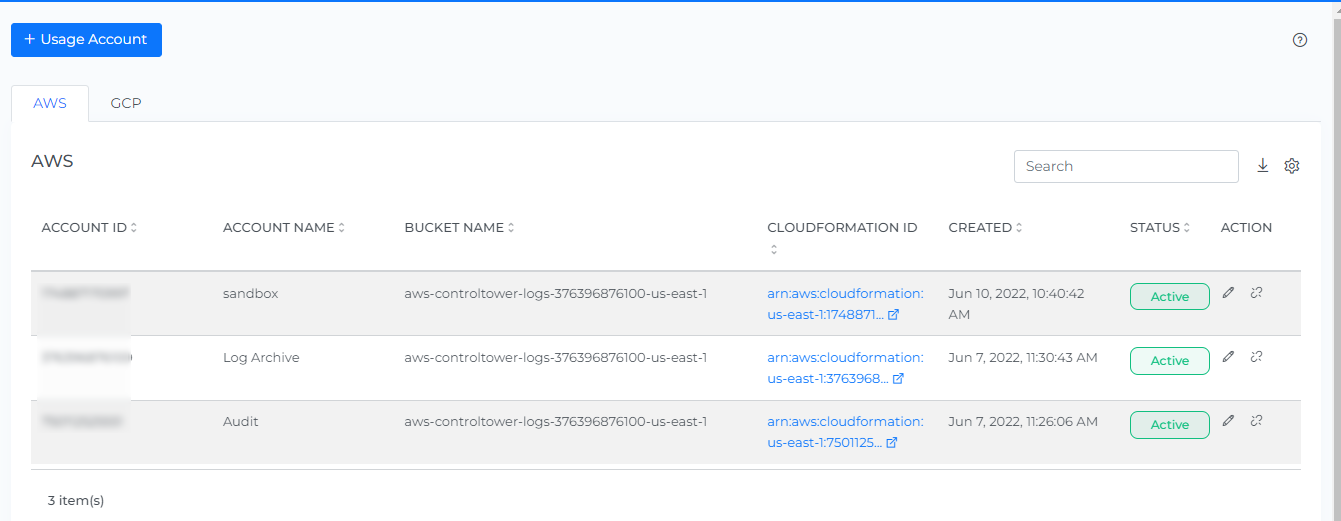The height and width of the screenshot is (521, 1341).
Task: Edit the Log Archive account
Action: 1229,357
